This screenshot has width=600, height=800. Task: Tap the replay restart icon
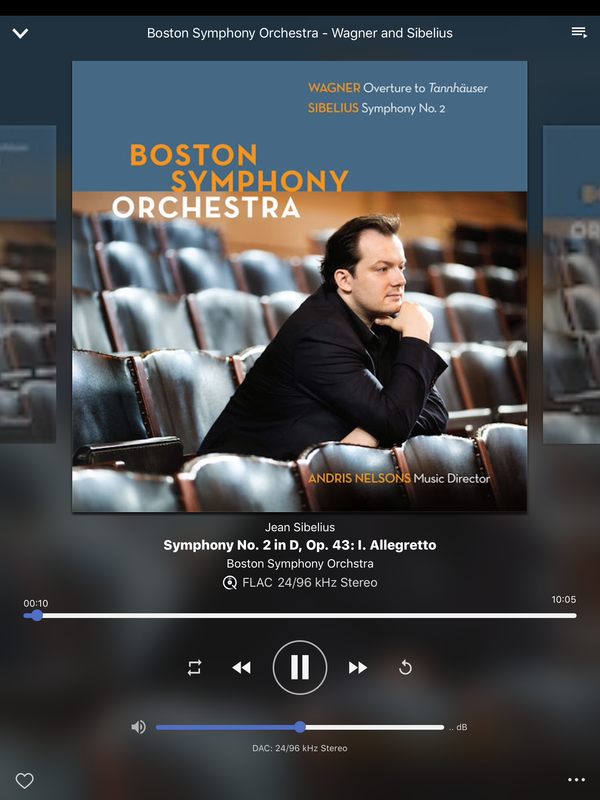coord(405,667)
